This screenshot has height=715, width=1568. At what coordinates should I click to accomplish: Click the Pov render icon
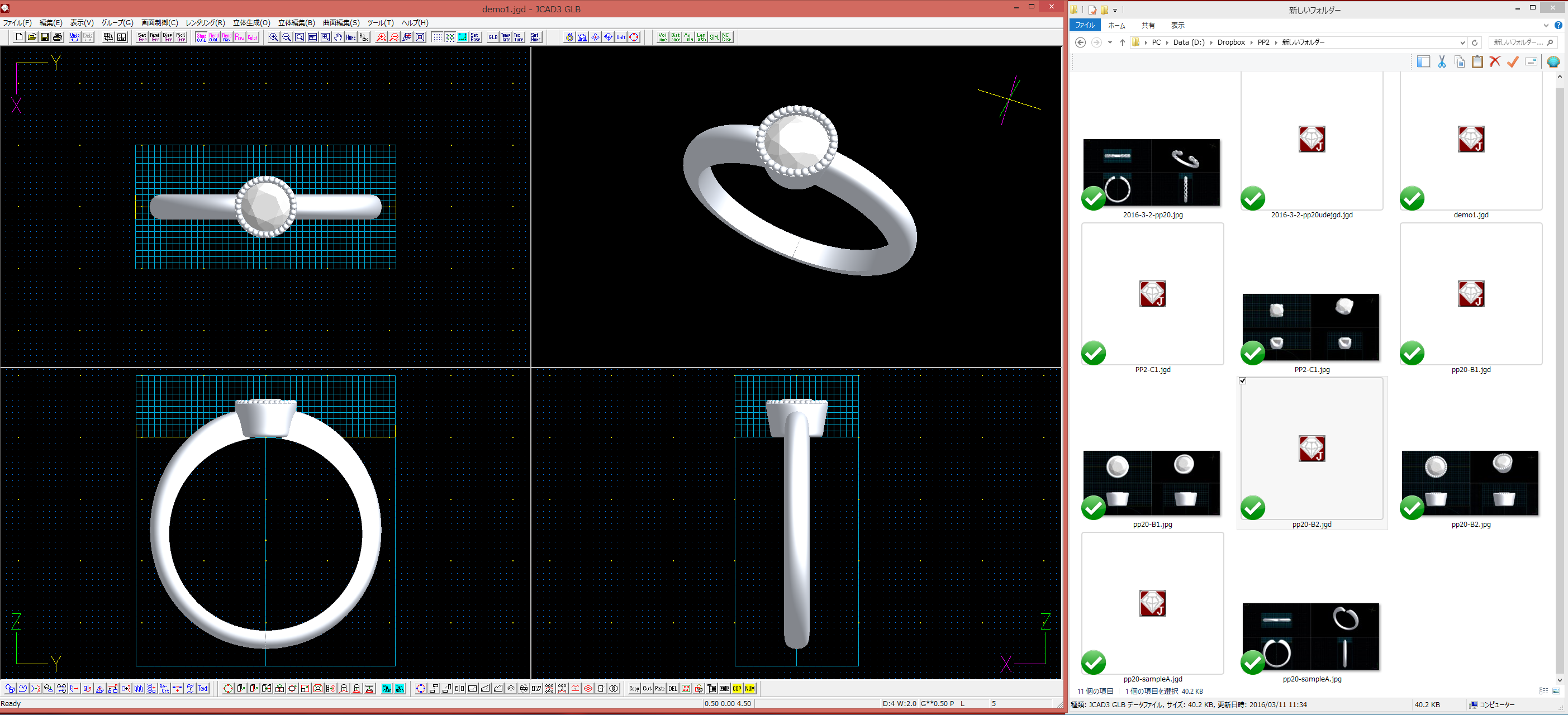point(240,37)
